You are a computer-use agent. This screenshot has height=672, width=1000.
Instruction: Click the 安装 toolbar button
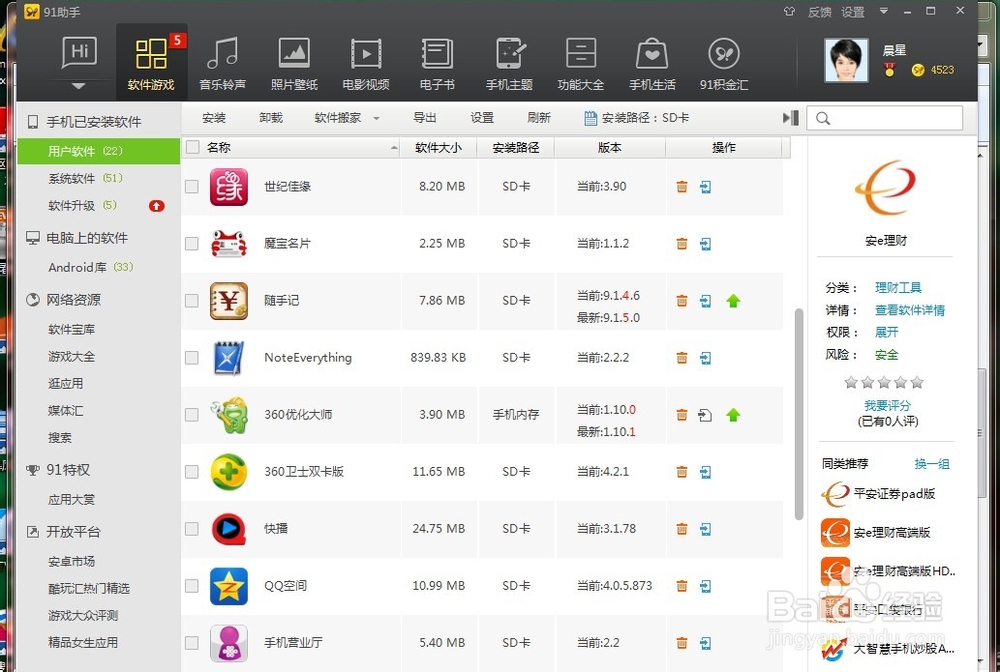pyautogui.click(x=214, y=118)
